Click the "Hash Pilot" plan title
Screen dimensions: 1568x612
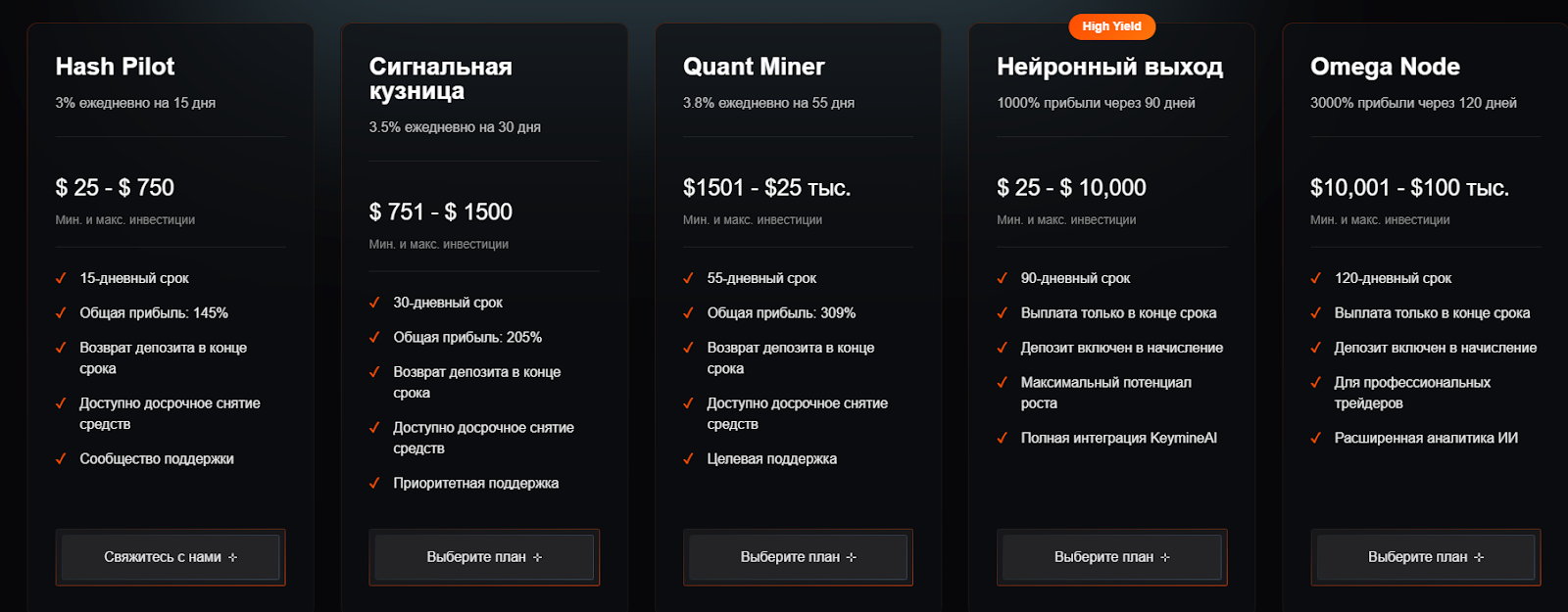pyautogui.click(x=115, y=67)
